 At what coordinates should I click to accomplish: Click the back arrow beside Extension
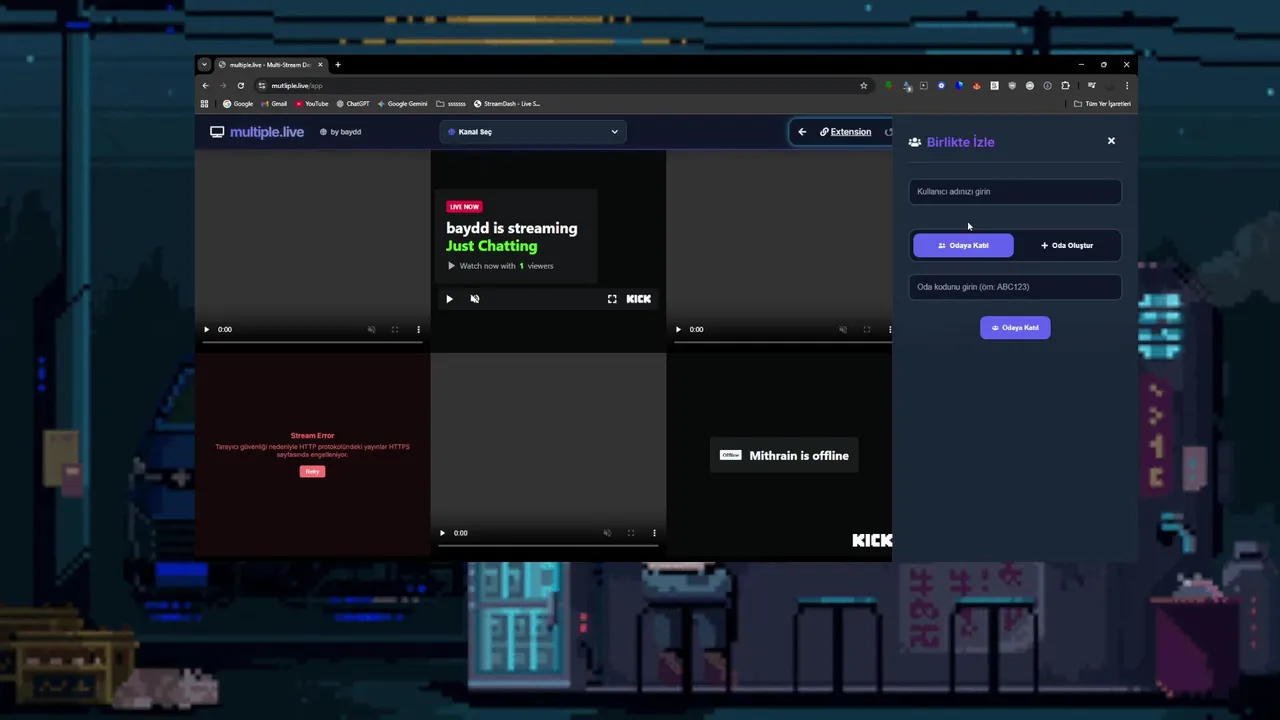[802, 132]
